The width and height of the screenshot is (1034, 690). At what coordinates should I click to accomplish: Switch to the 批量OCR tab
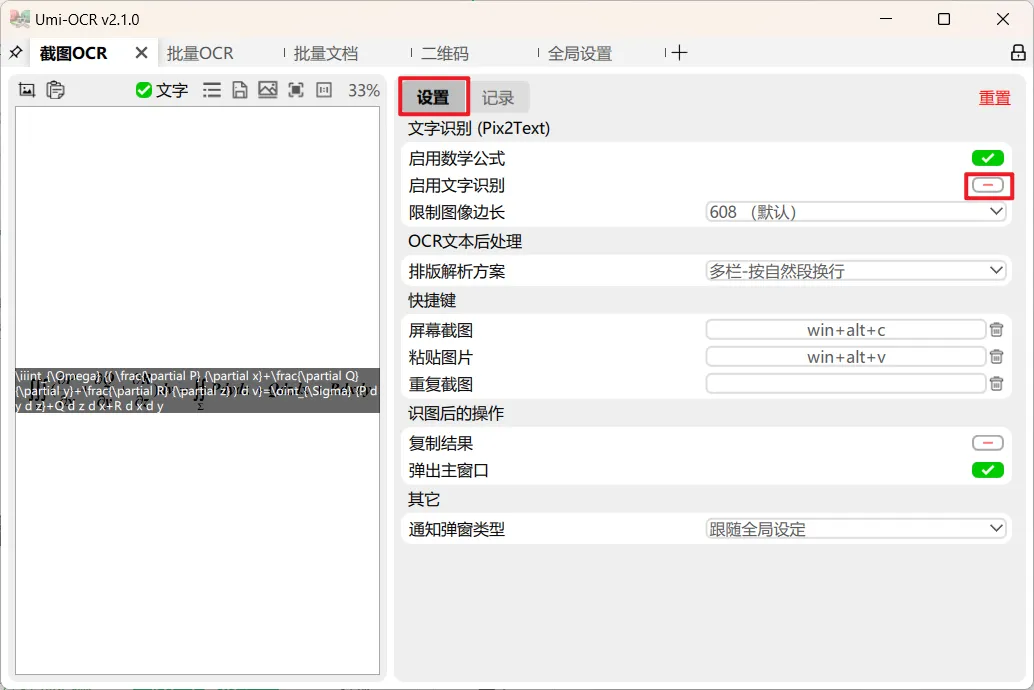(200, 53)
